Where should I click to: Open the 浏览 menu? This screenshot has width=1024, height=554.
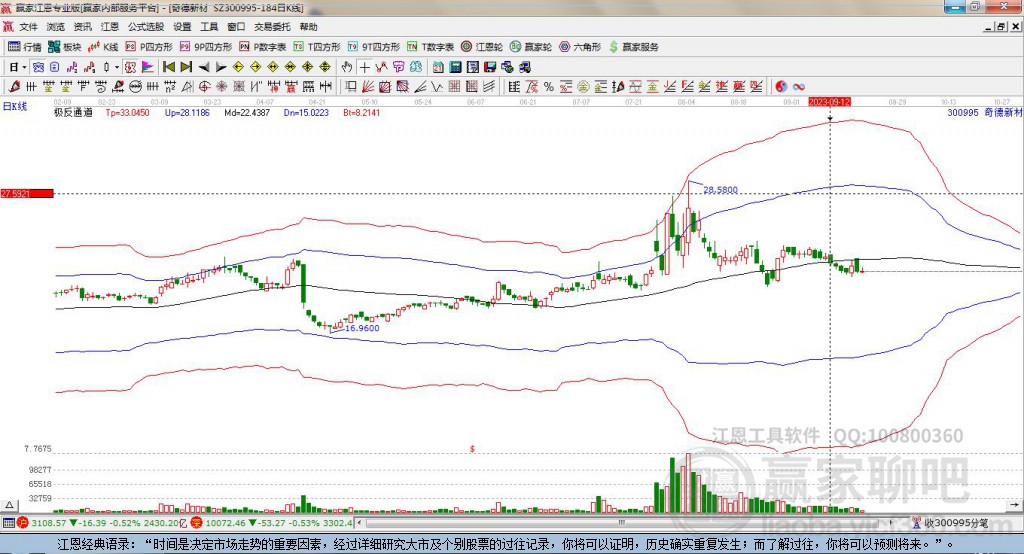[x=56, y=27]
